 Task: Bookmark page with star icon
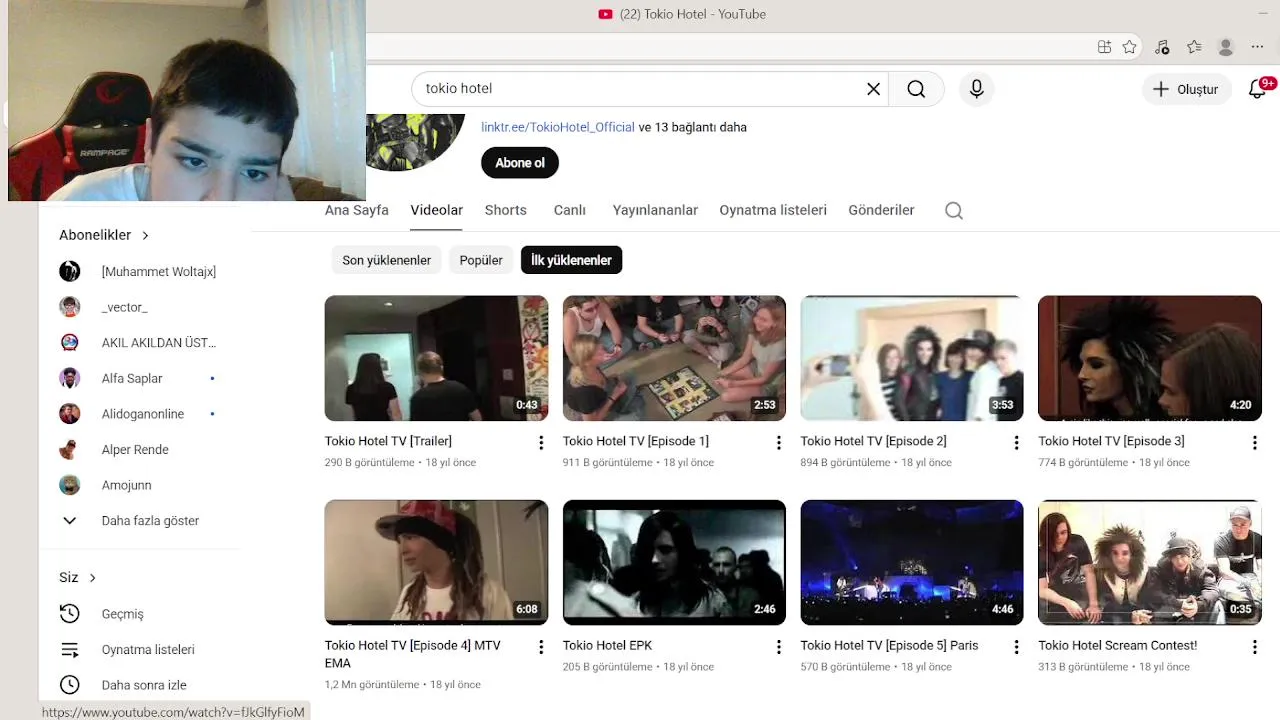point(1130,47)
